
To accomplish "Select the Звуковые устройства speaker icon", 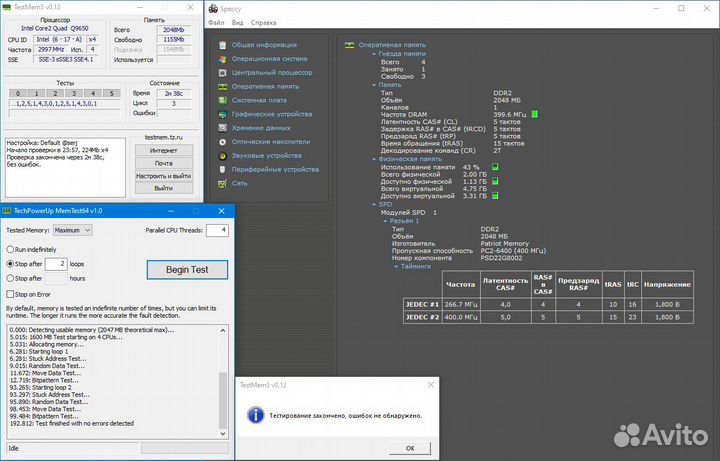I will pyautogui.click(x=223, y=156).
